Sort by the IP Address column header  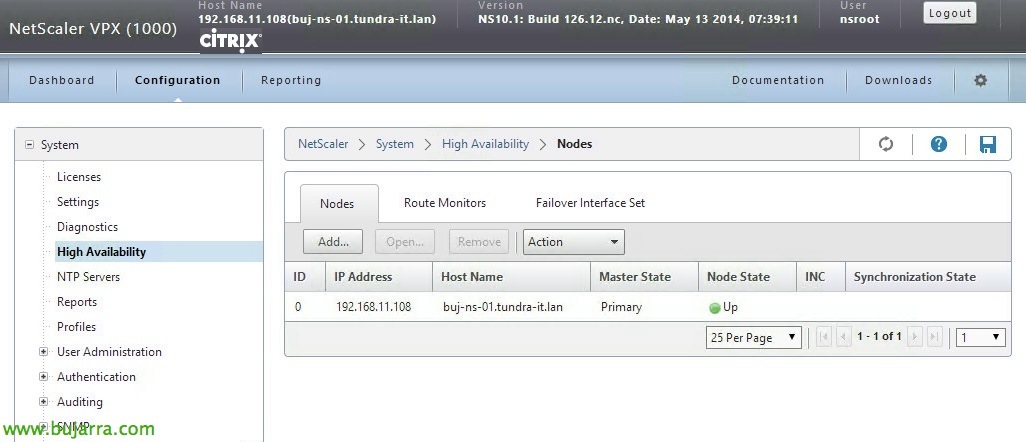[x=379, y=277]
